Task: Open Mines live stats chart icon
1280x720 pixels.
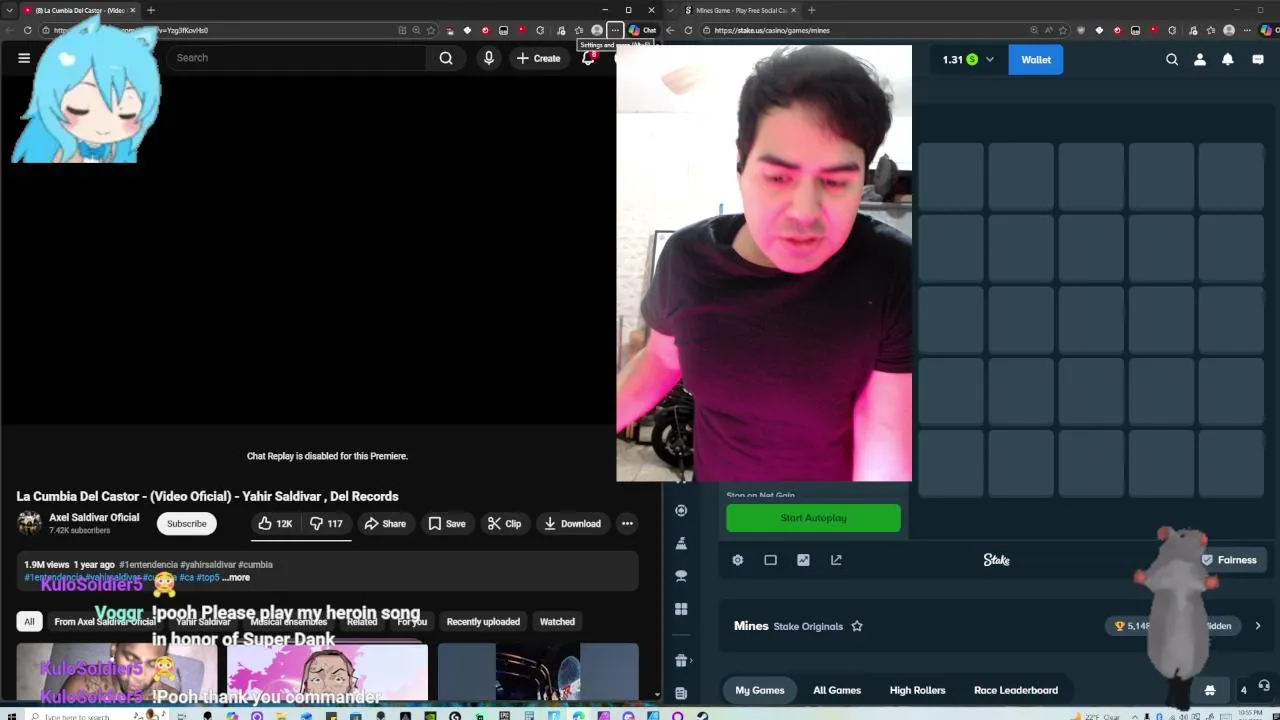Action: [x=803, y=560]
